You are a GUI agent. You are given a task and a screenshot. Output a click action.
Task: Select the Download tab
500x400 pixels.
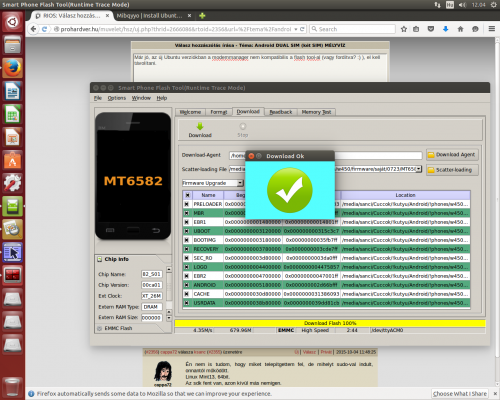coord(248,112)
